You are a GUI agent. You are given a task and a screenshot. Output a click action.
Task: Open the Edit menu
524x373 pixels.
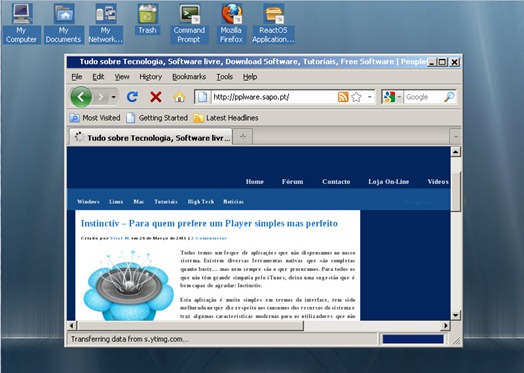coord(98,77)
